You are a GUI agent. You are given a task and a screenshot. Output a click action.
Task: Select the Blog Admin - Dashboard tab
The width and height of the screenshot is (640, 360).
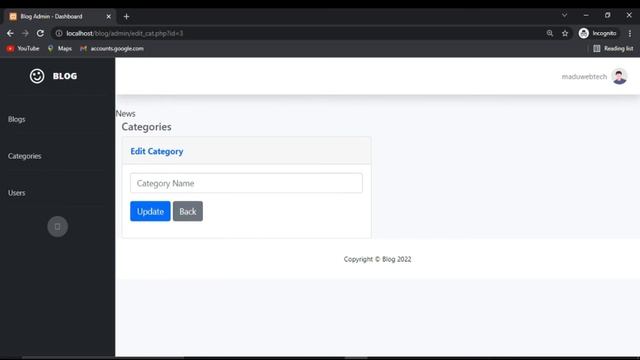click(60, 17)
